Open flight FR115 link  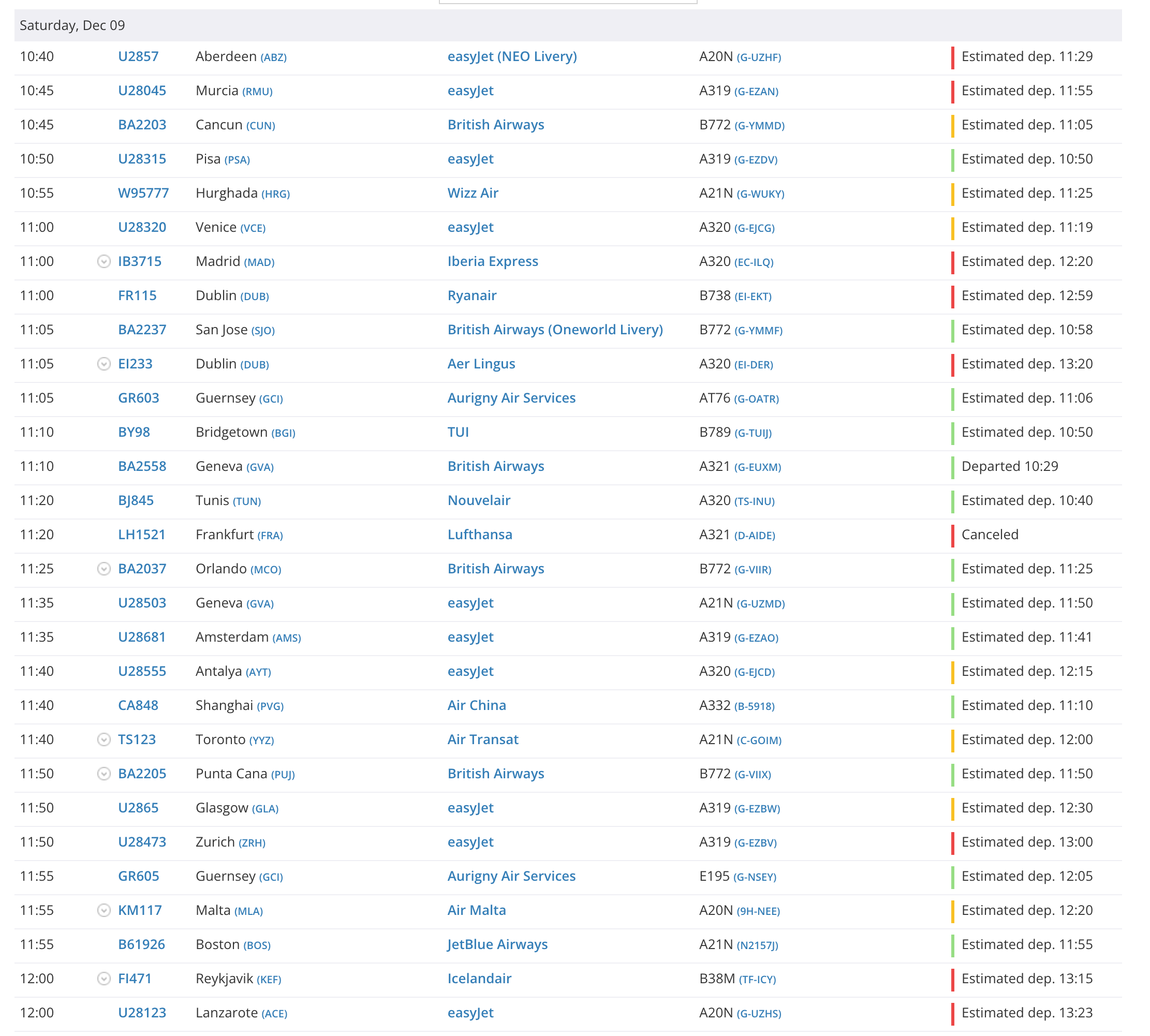(x=137, y=295)
